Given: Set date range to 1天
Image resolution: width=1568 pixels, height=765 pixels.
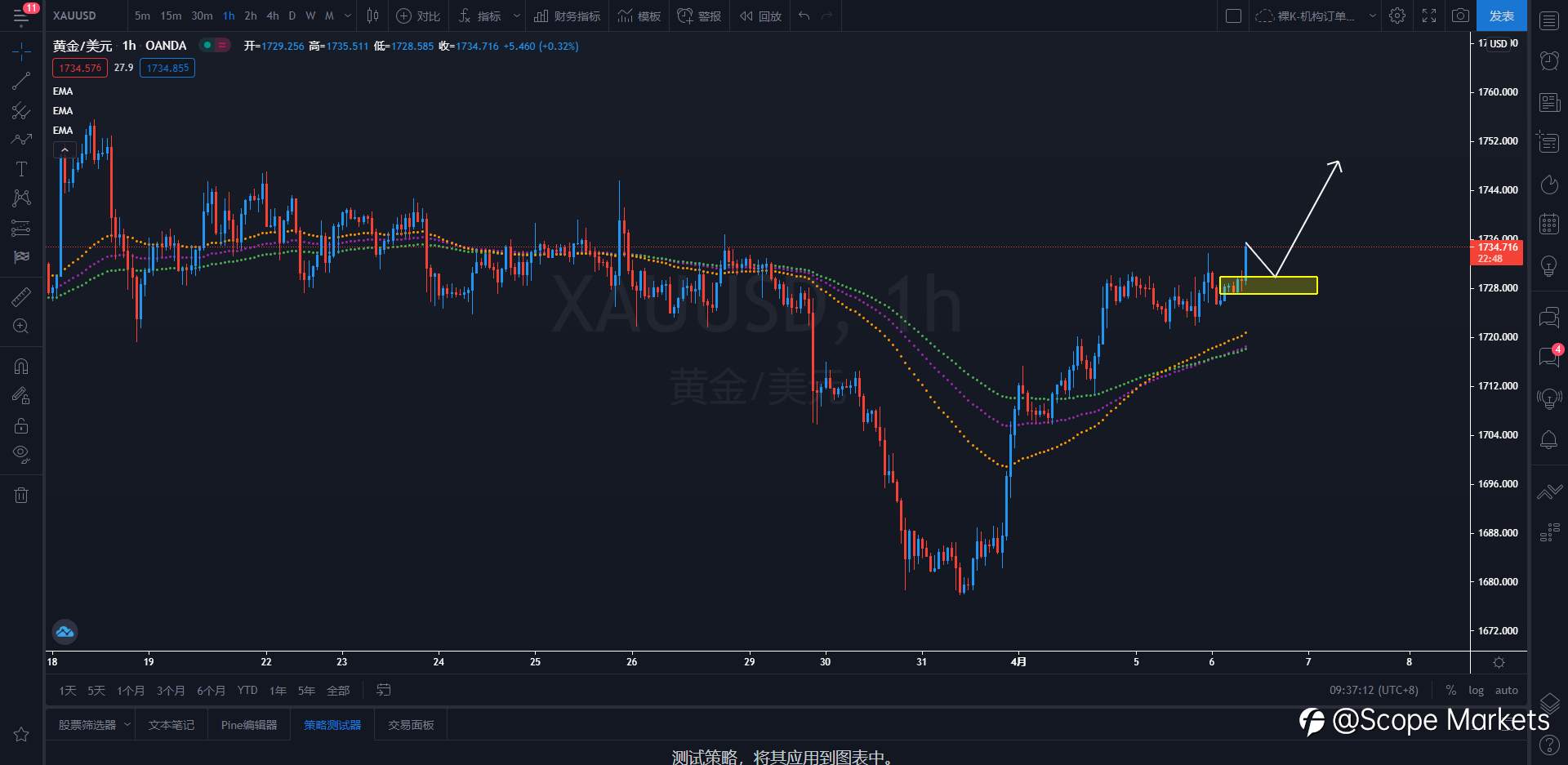Looking at the screenshot, I should pyautogui.click(x=67, y=691).
